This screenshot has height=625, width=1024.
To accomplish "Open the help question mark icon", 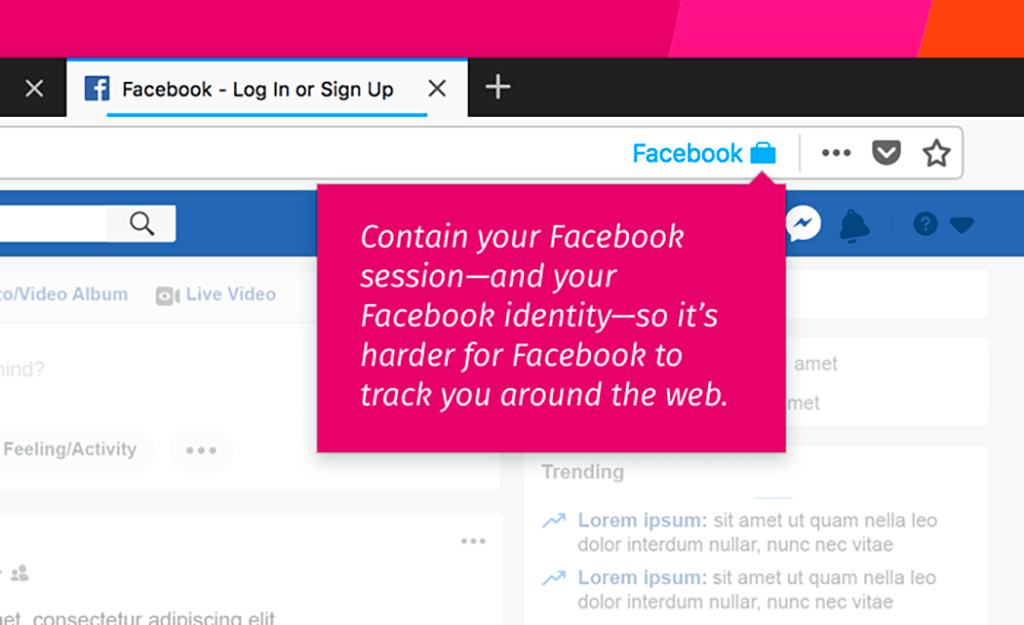I will 925,224.
